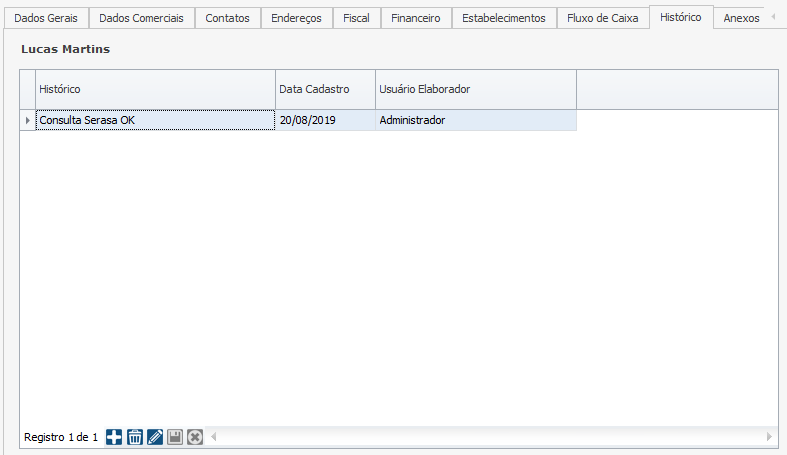This screenshot has width=787, height=455.
Task: Open the Dados Gerais tab
Action: pos(45,18)
